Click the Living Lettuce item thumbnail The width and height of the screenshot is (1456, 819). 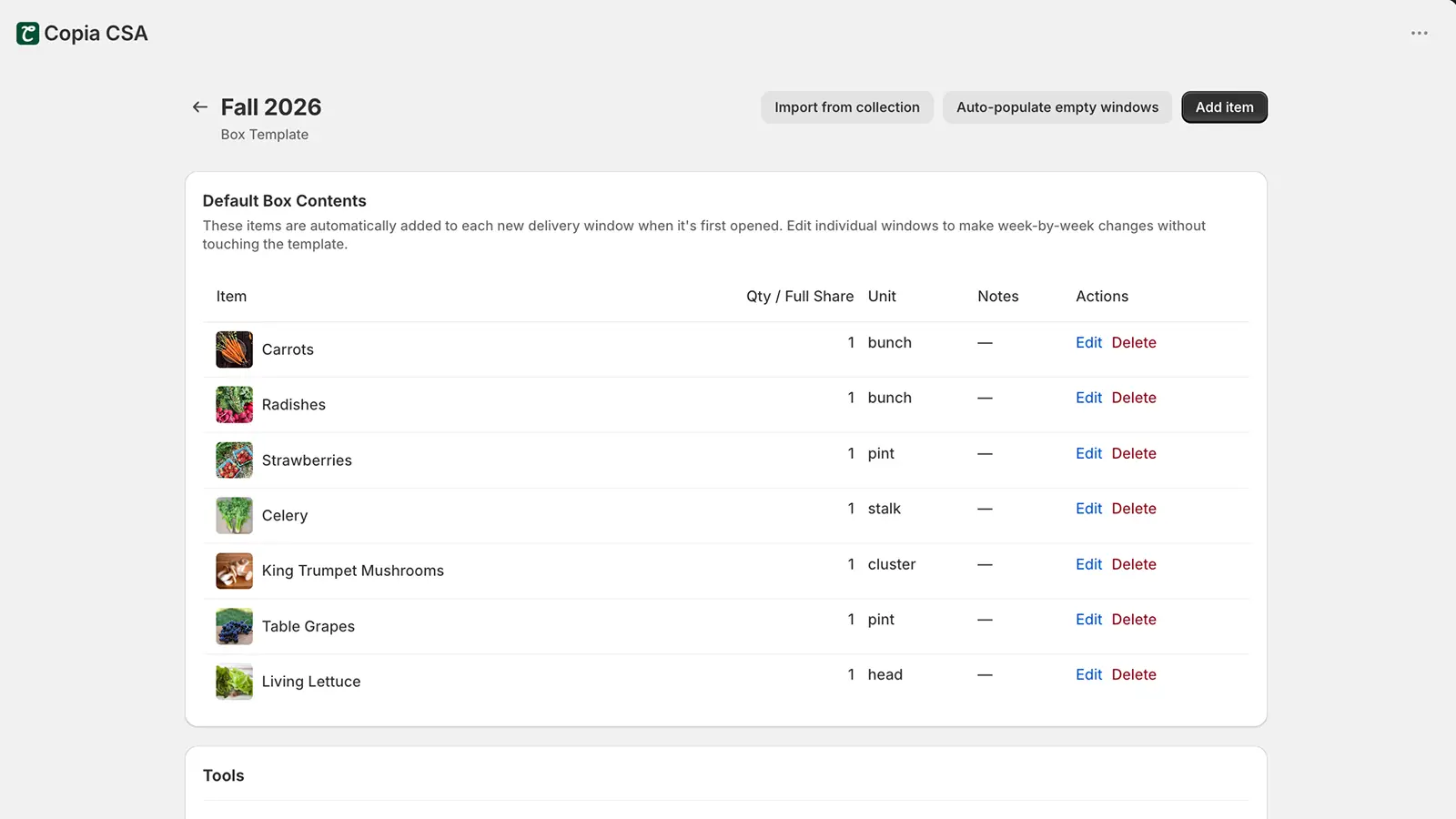tap(234, 682)
